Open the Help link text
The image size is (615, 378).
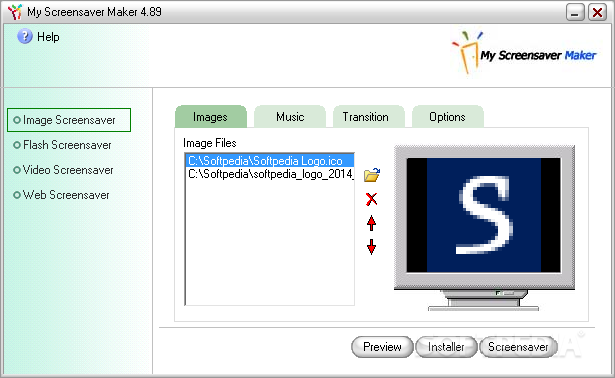48,37
